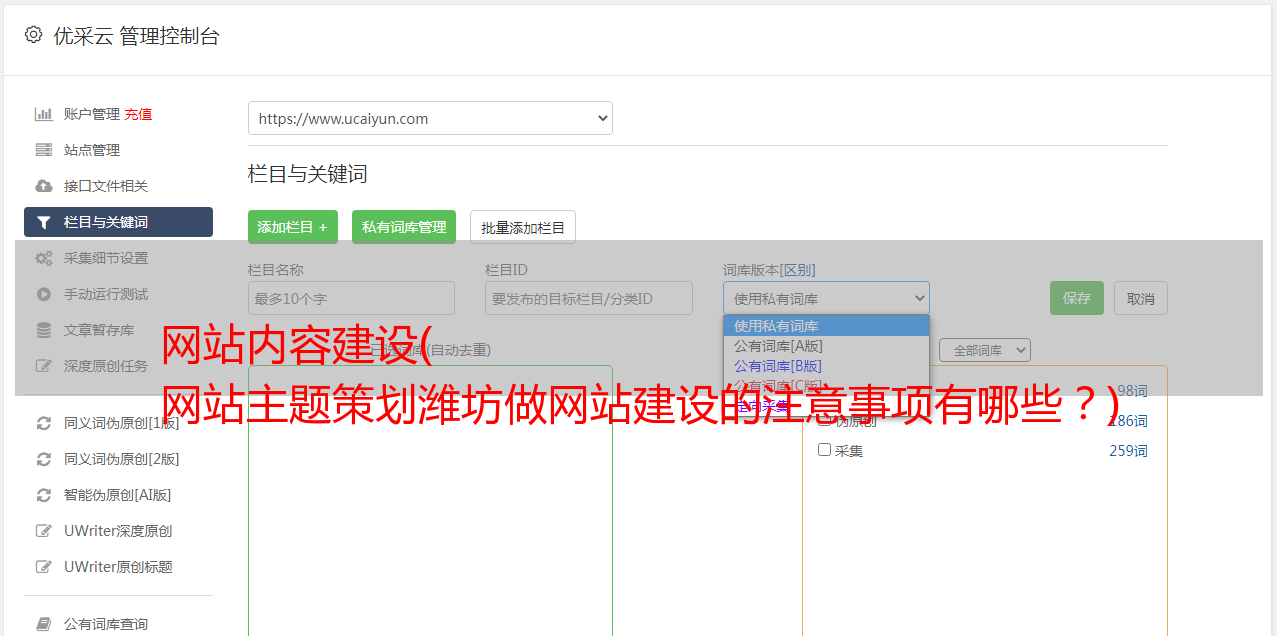
Task: Click the refresh icon for 智能伪原创[AI版]
Action: 44,495
